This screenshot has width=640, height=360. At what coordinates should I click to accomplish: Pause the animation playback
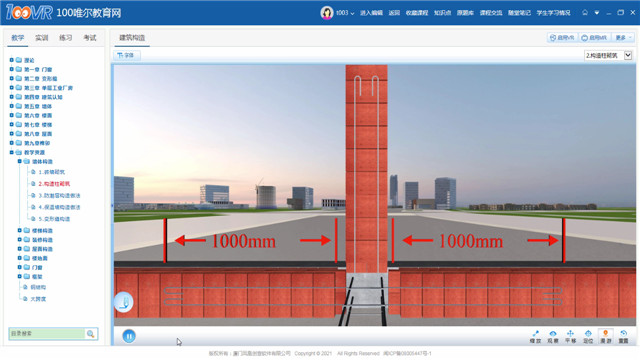(x=129, y=336)
